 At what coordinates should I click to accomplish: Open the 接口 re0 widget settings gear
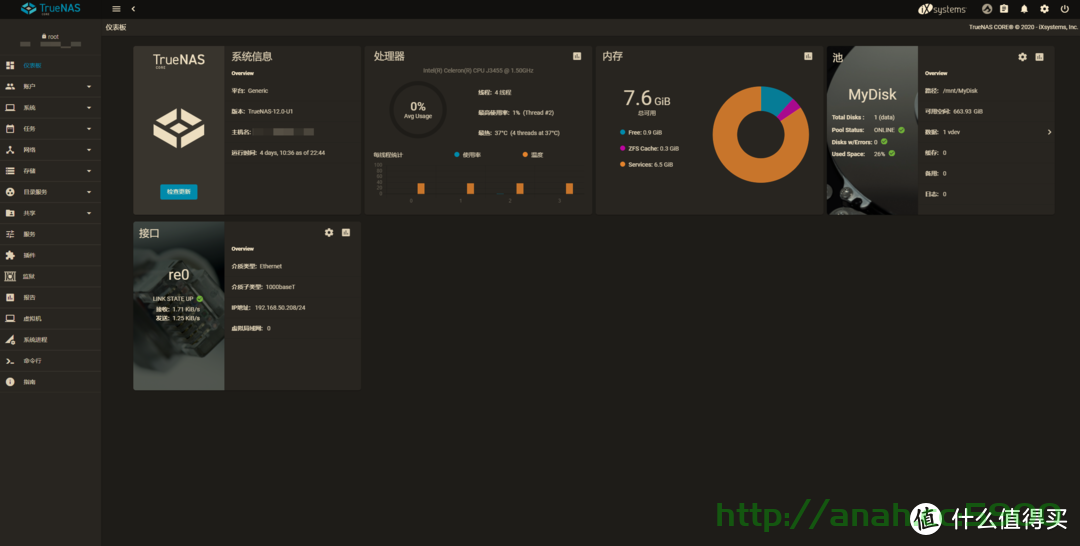click(x=329, y=233)
